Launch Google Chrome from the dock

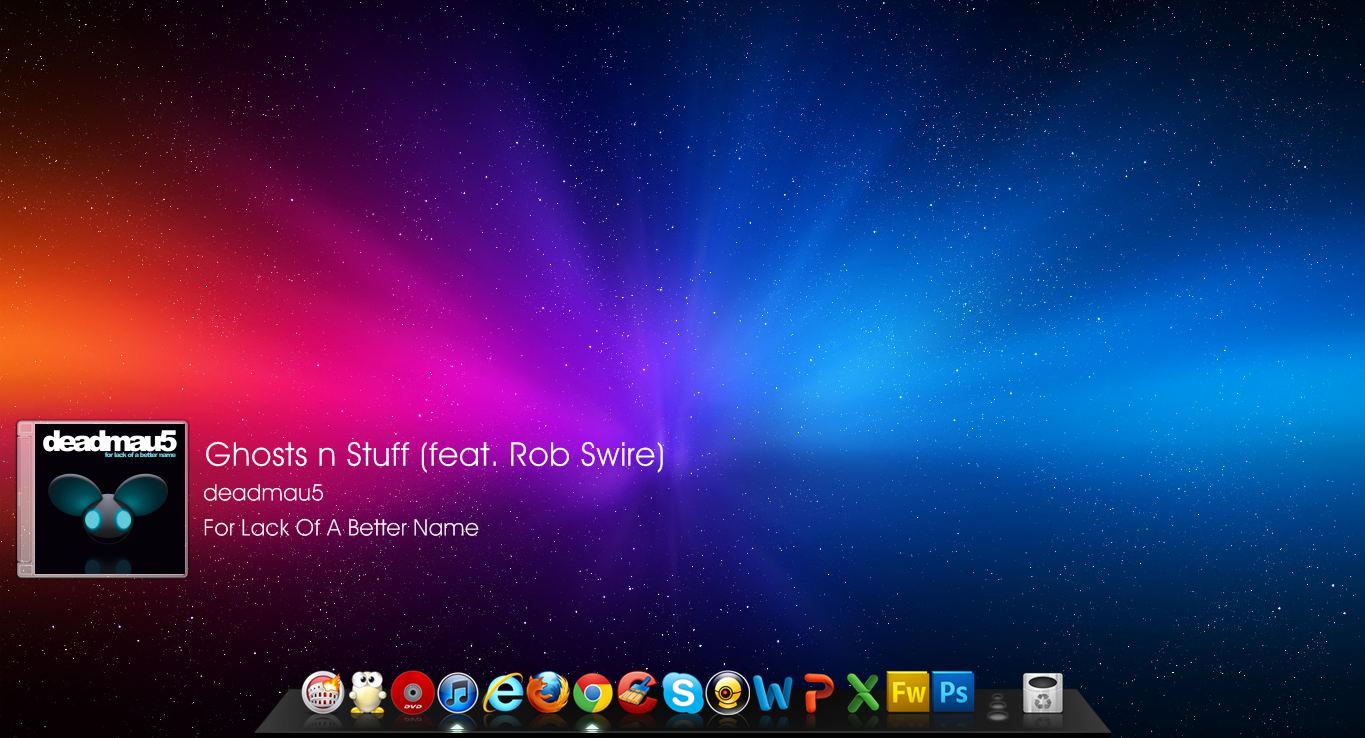pos(592,693)
